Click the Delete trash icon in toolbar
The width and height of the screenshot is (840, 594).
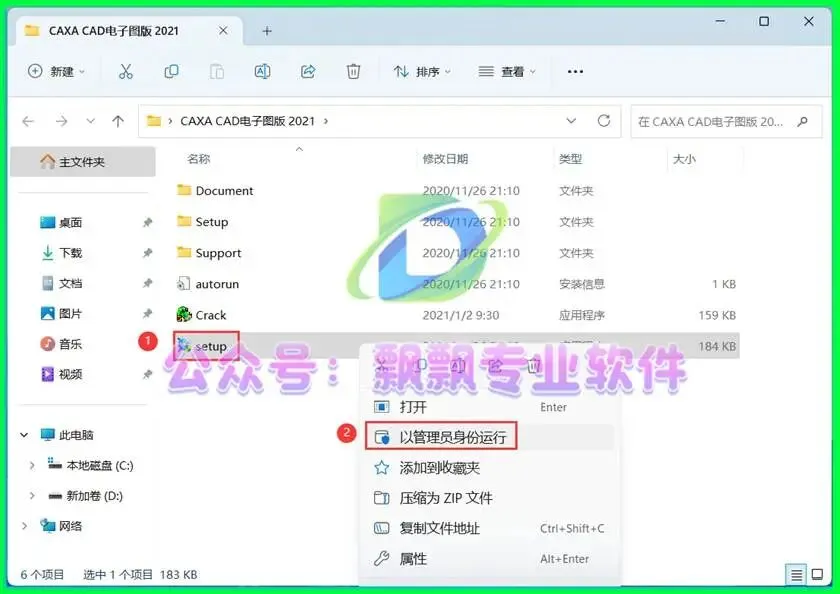[x=353, y=71]
